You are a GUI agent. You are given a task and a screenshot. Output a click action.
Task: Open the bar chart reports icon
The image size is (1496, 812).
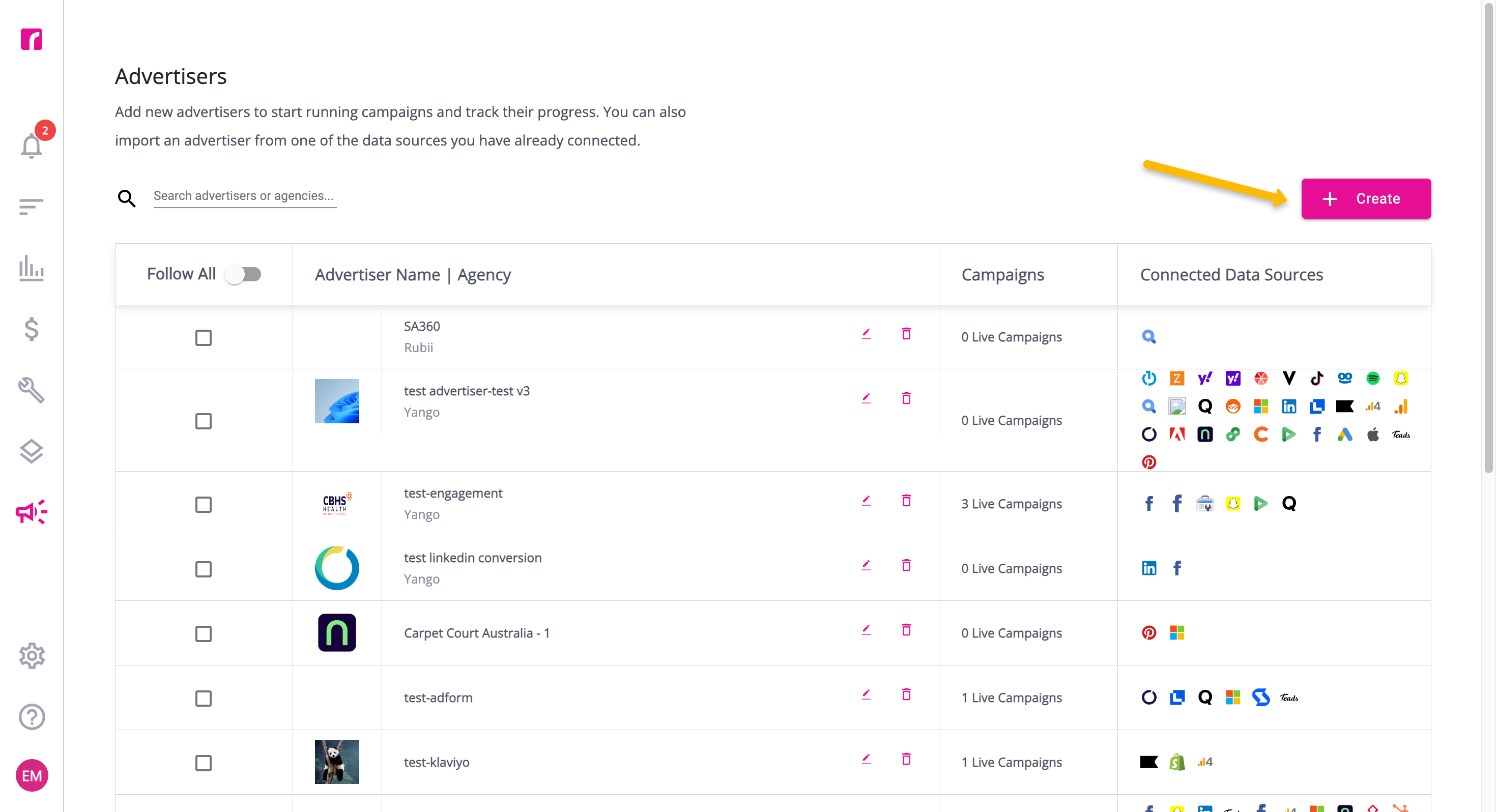click(x=32, y=268)
